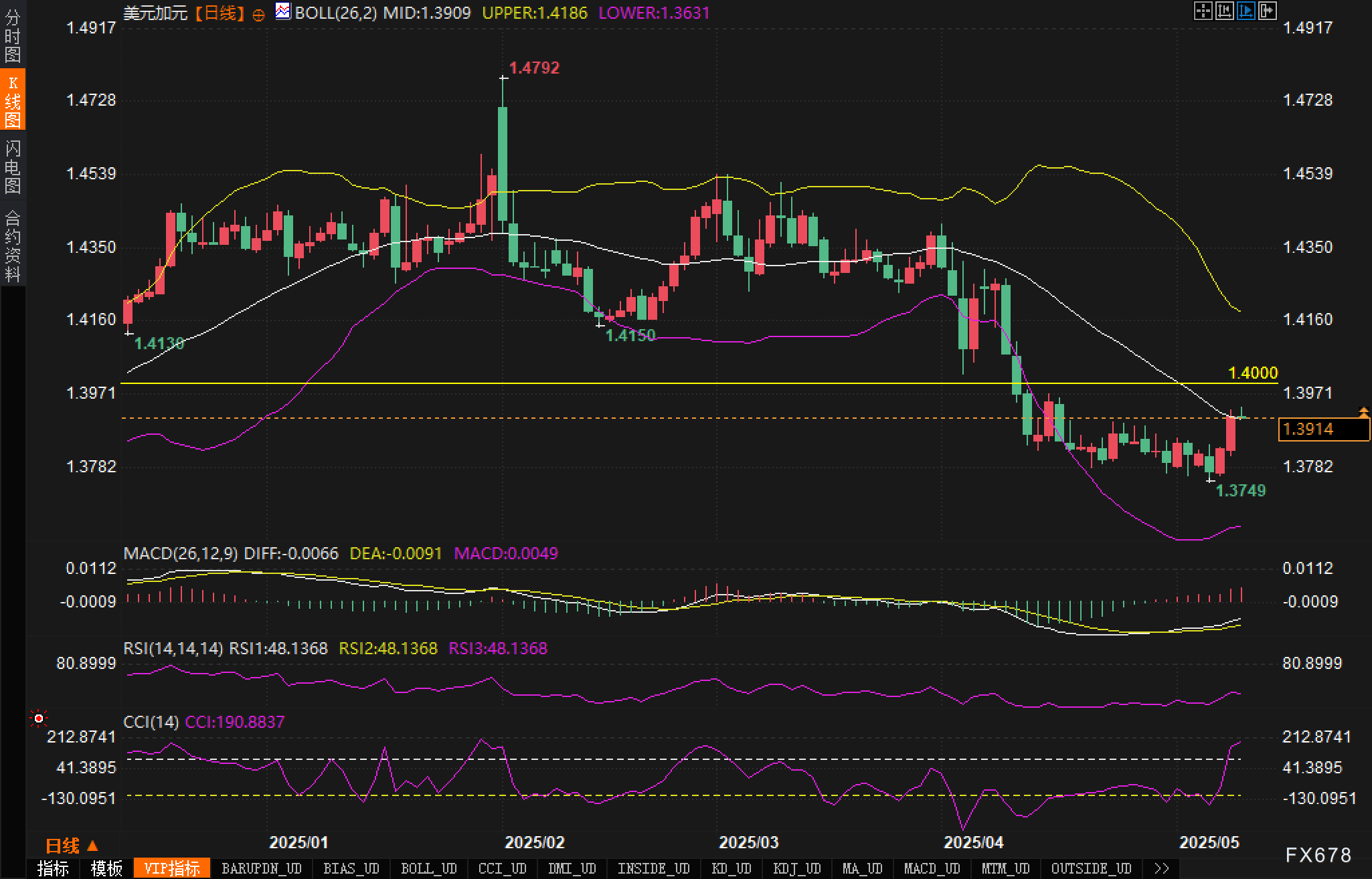Click the blue highlighted chart-axis play icon

(x=1246, y=11)
